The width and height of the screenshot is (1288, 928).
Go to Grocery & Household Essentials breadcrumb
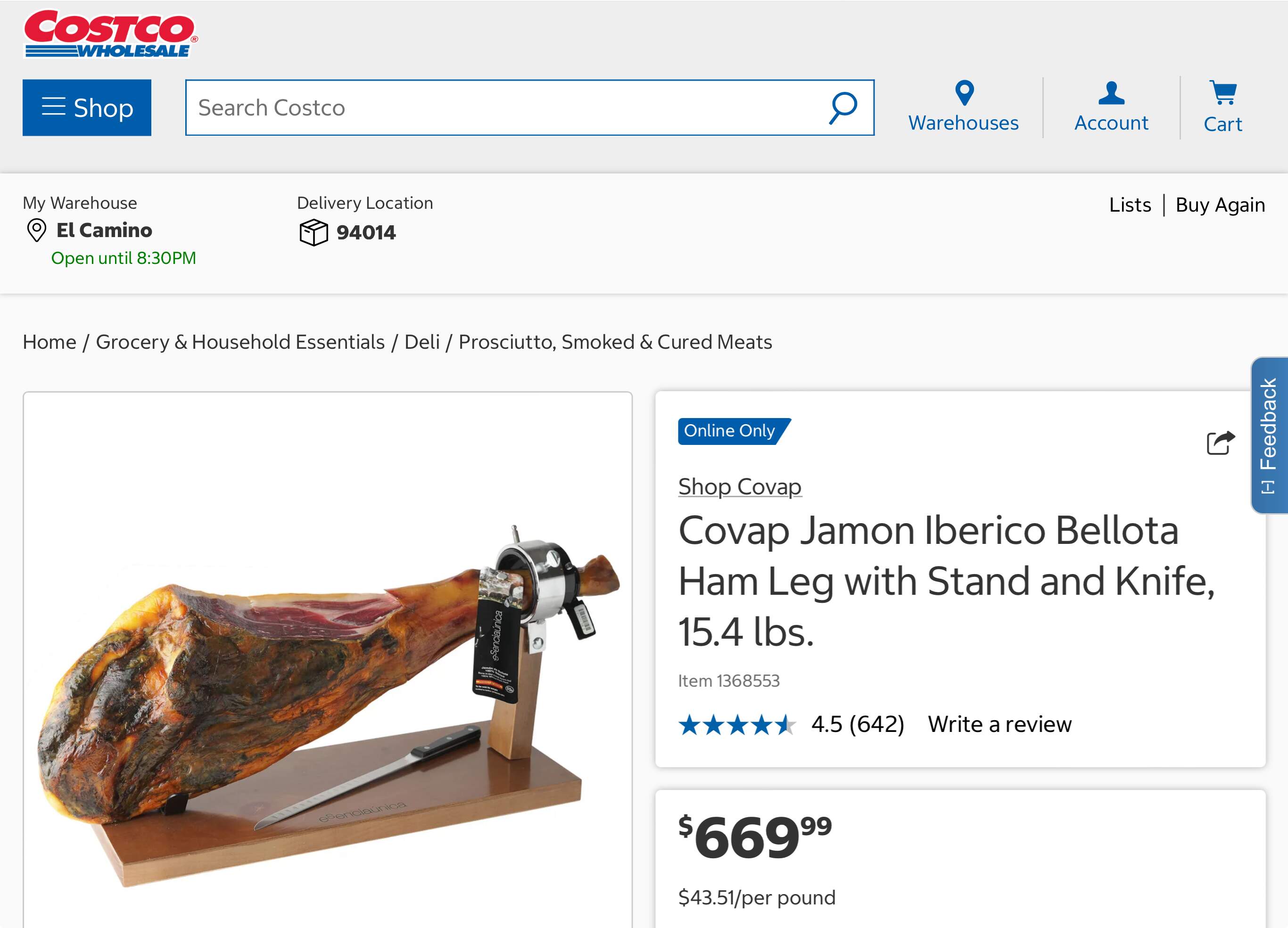click(240, 342)
